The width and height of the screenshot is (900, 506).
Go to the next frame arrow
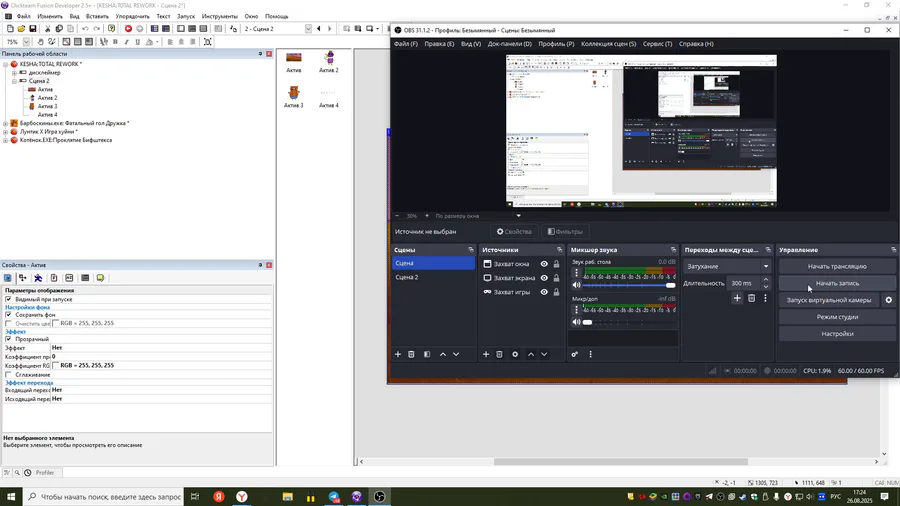[x=329, y=29]
